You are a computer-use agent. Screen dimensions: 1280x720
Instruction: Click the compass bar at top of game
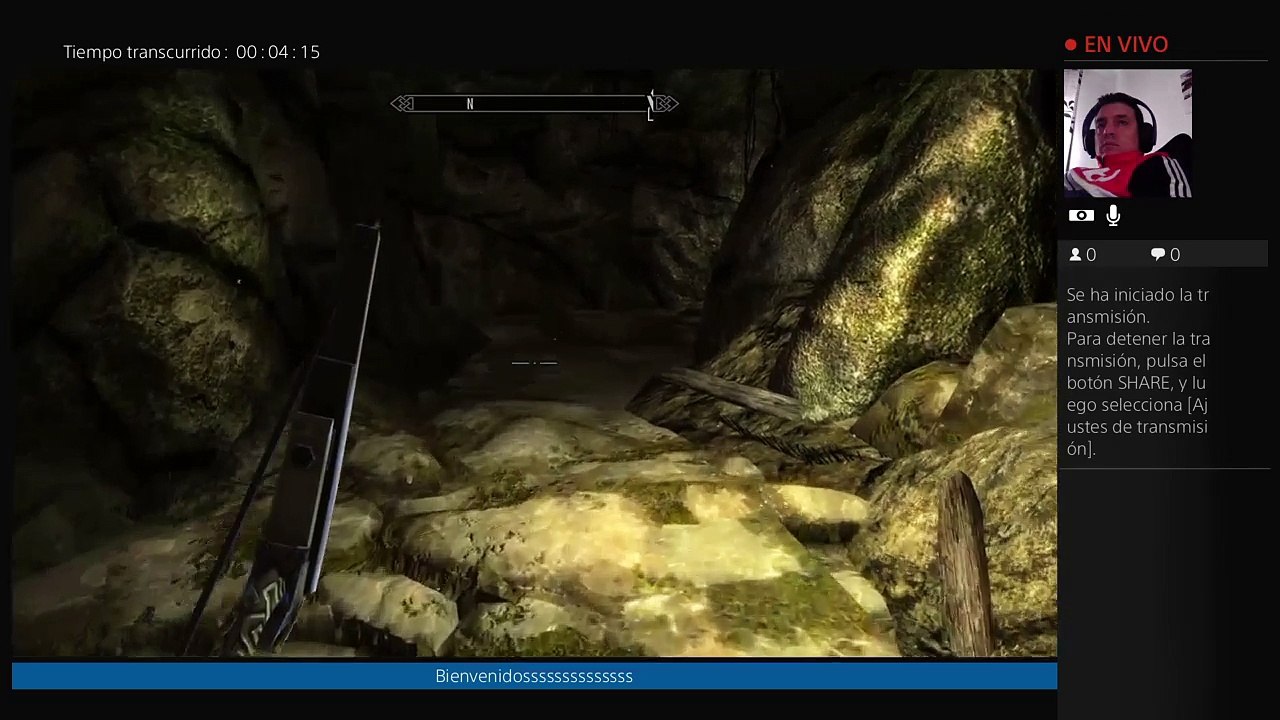(534, 104)
